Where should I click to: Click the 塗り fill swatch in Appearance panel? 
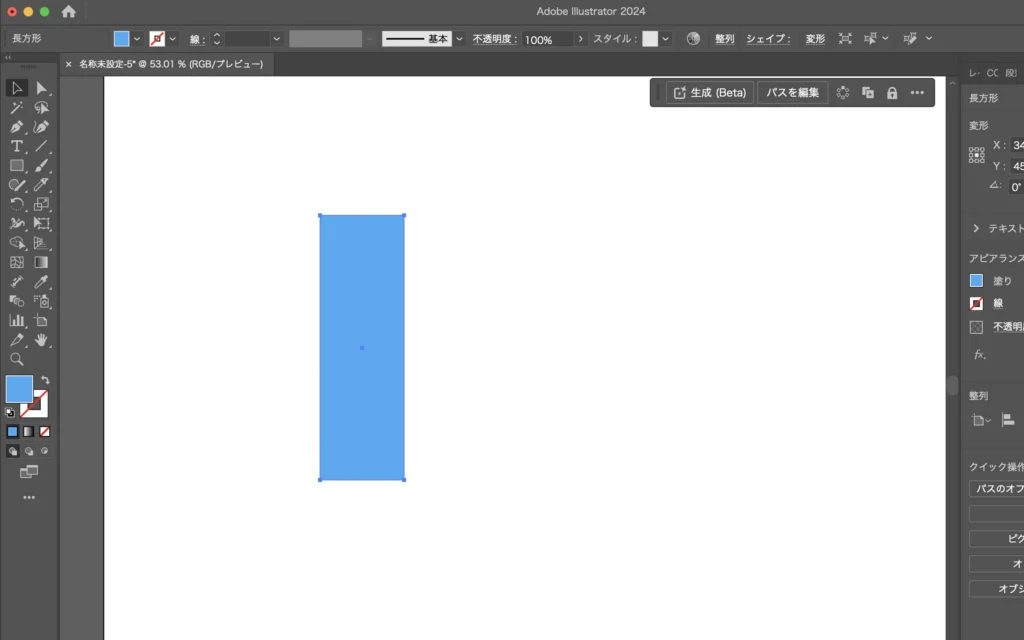point(977,281)
